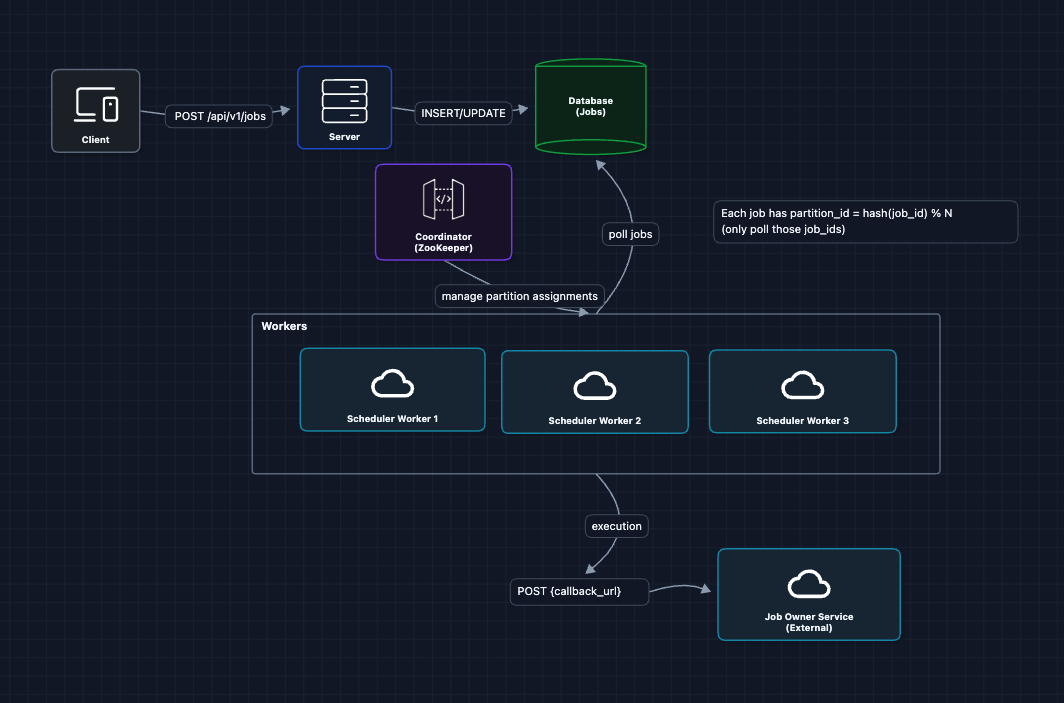Click the execution edge label
This screenshot has width=1064, height=703.
(616, 525)
